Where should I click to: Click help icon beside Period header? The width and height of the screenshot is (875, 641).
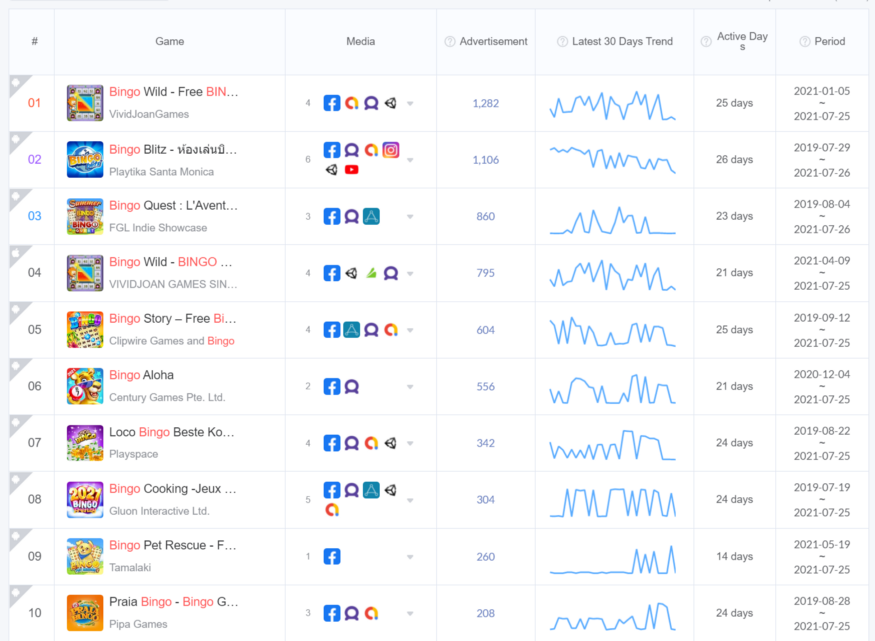click(x=805, y=41)
